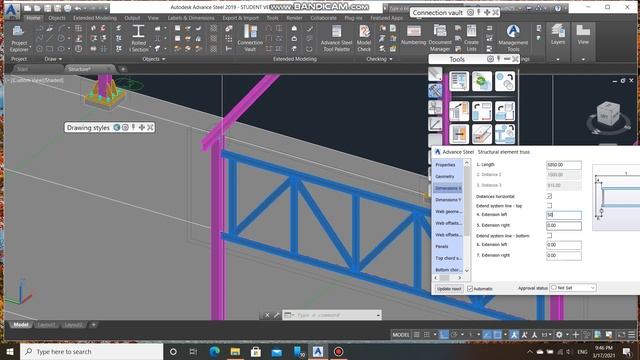
Task: Click the 1. Length input field
Action: click(x=564, y=165)
